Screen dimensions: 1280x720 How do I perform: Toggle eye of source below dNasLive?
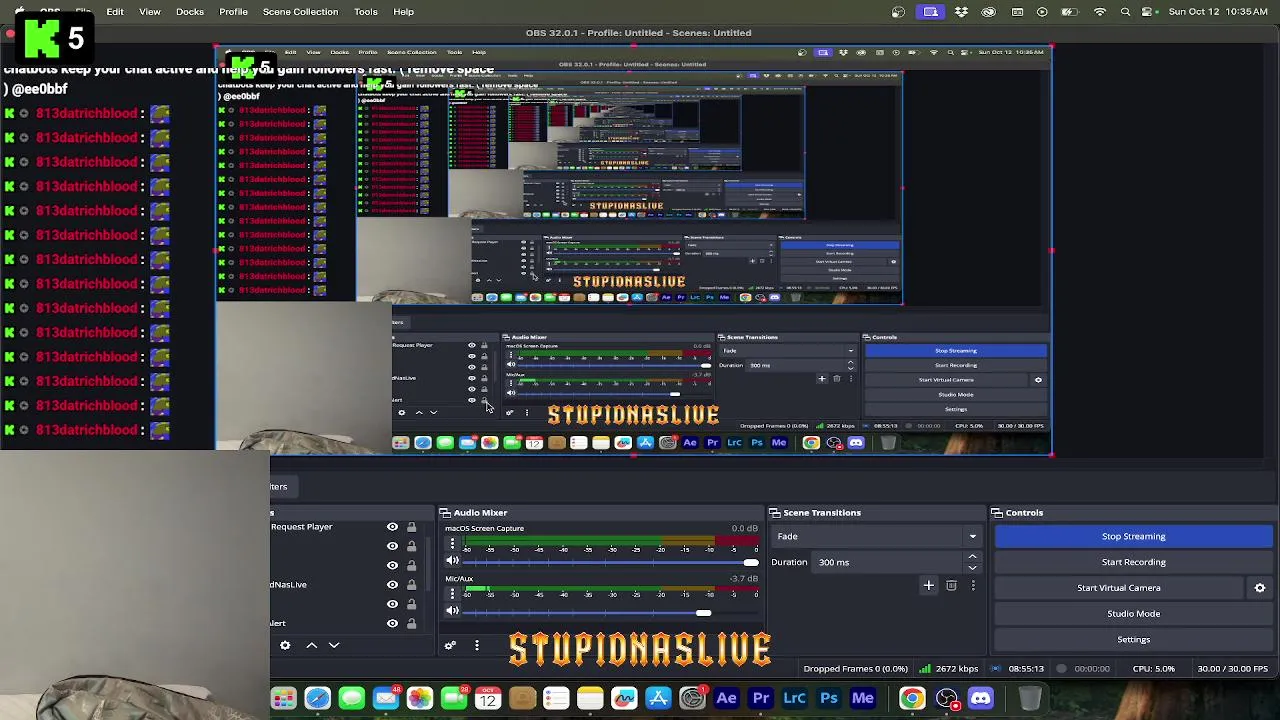[392, 604]
